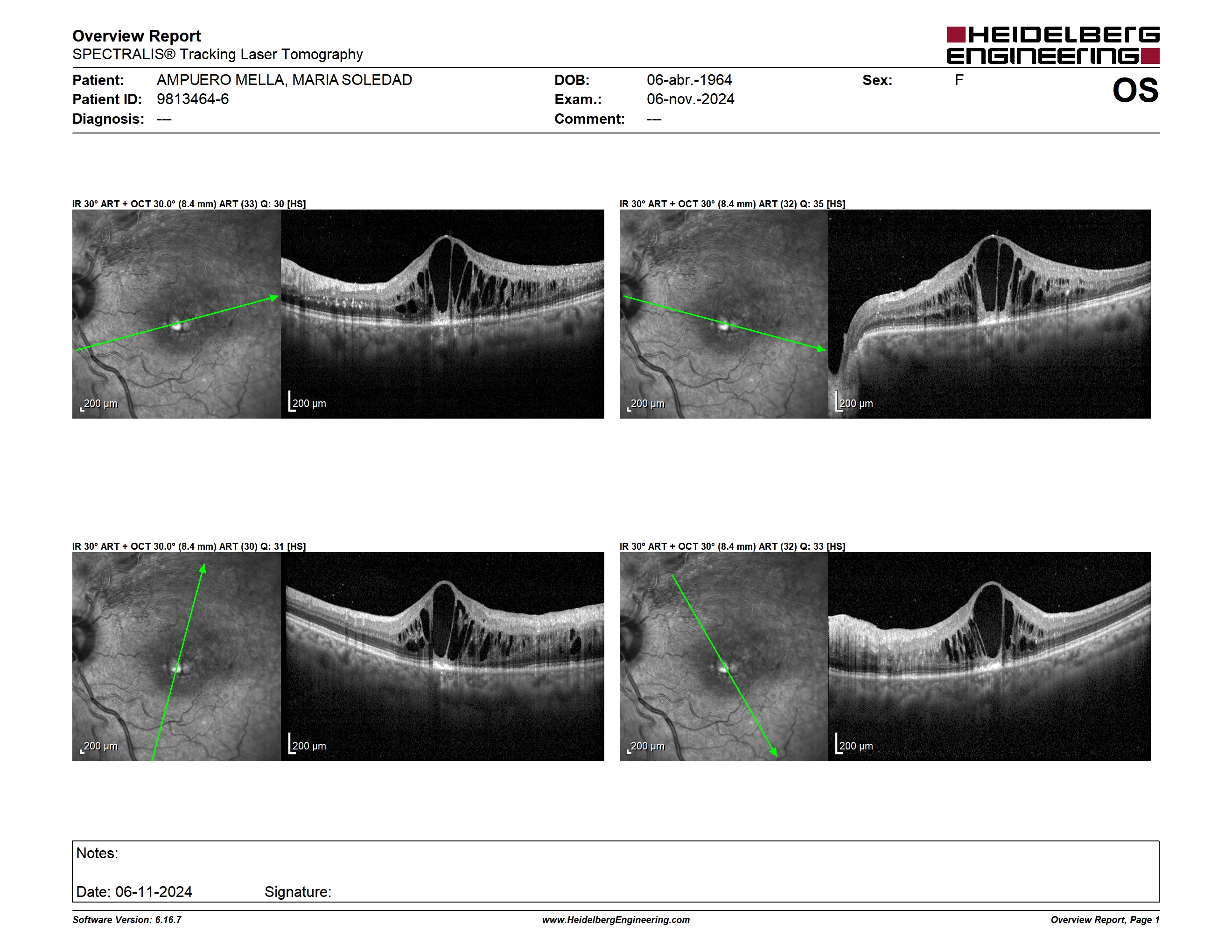
Task: Open the bottom-left IR fundus image
Action: pos(176,657)
